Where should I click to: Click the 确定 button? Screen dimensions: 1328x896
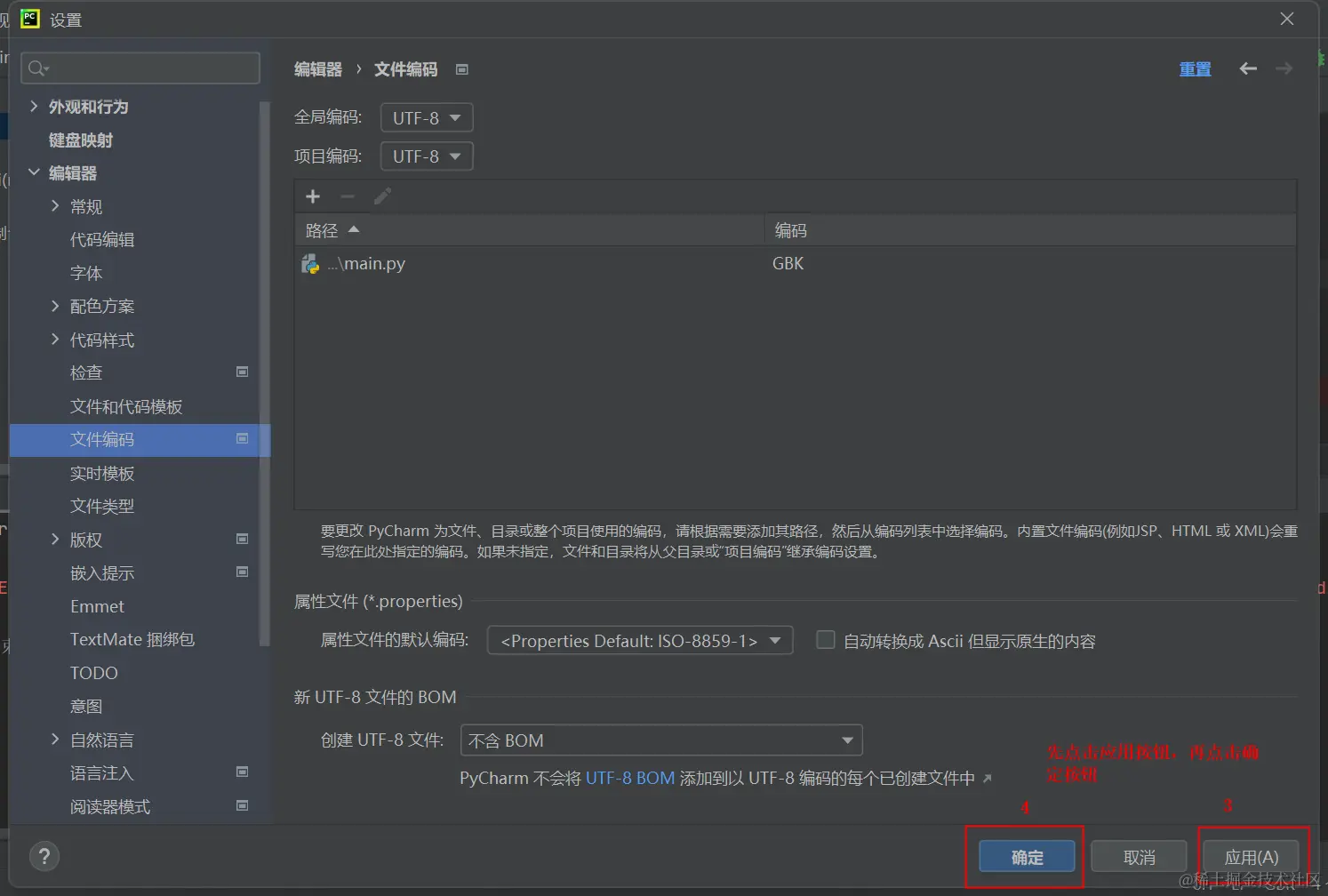(1027, 857)
